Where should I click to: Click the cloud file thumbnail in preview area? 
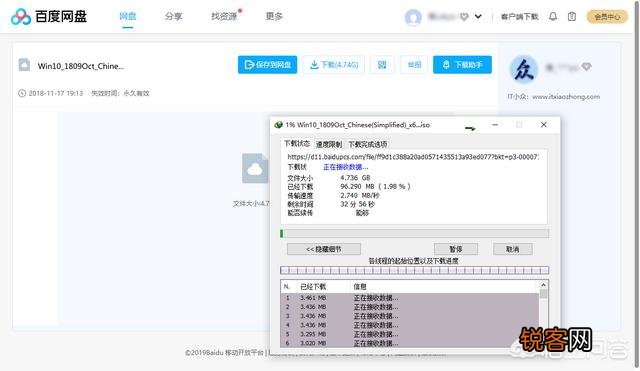255,168
